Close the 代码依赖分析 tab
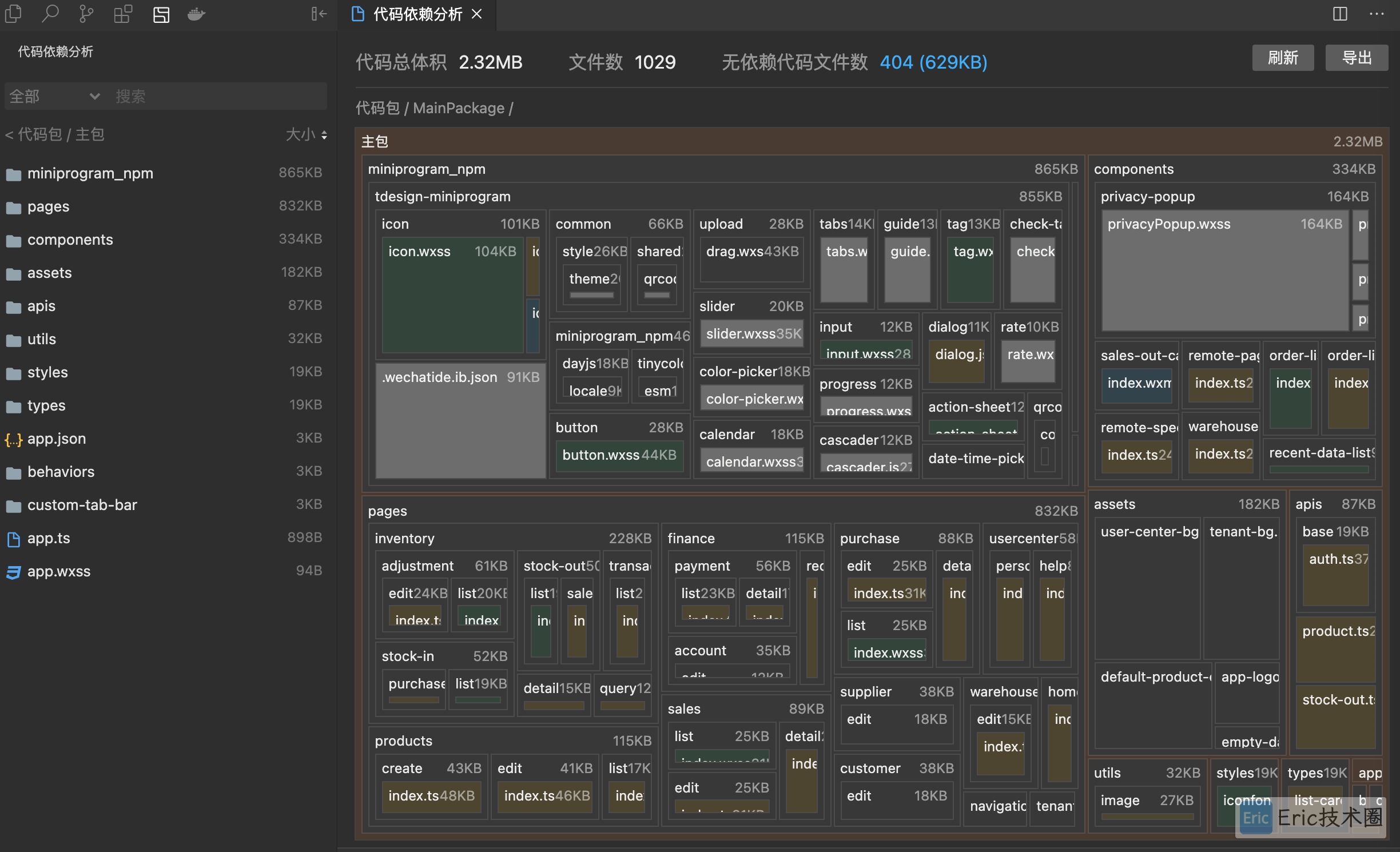Screen dimensions: 1400x852 [x=477, y=14]
